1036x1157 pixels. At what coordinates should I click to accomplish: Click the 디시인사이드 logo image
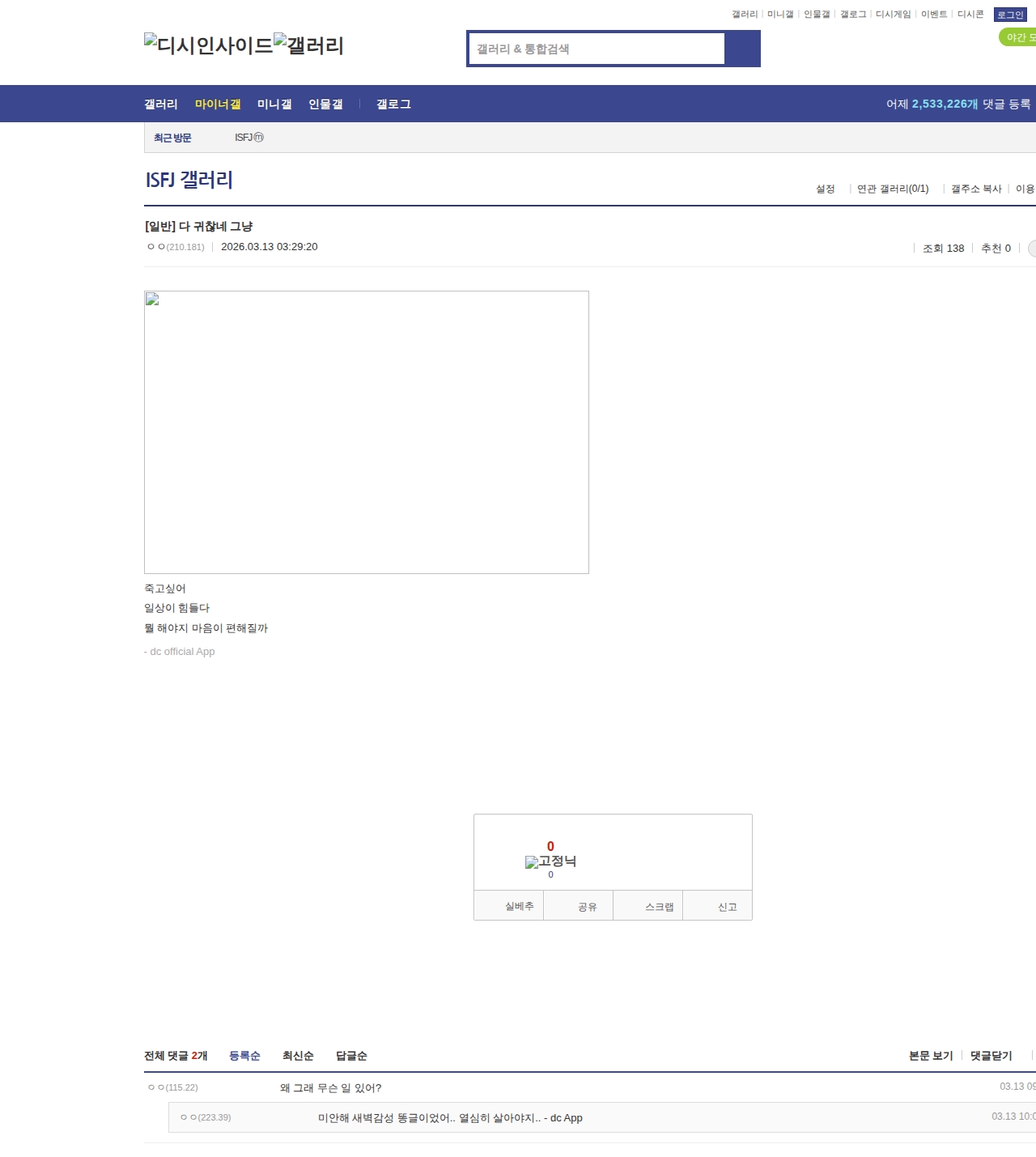click(209, 45)
